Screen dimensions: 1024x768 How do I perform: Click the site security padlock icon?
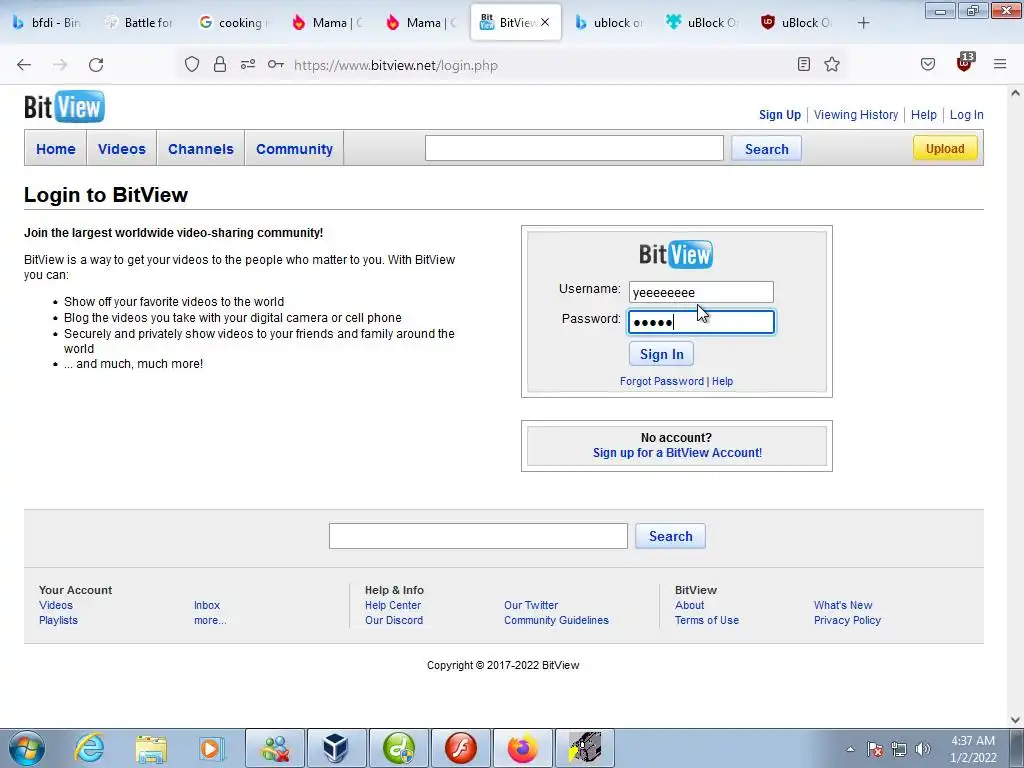click(220, 64)
